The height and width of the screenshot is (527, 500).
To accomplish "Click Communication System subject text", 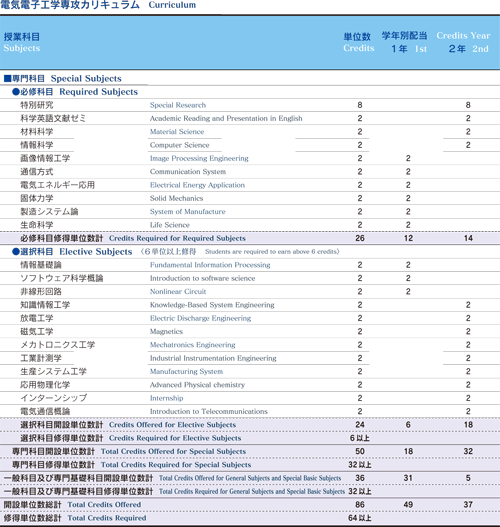I will point(188,172).
